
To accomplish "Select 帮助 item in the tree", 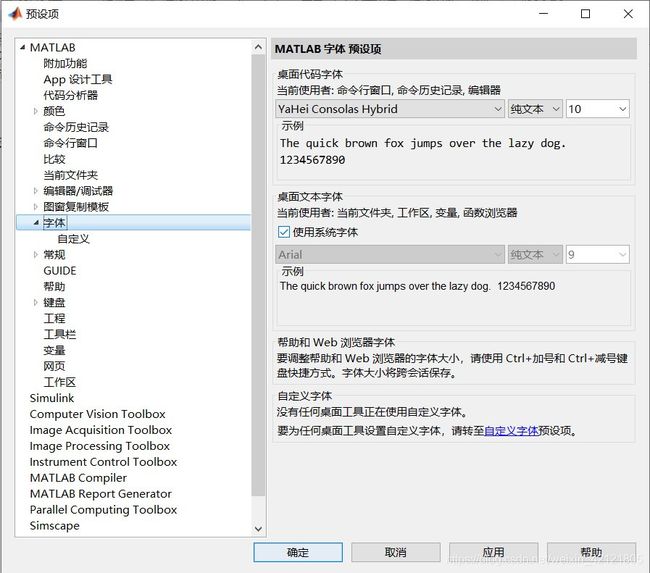I will tap(54, 286).
